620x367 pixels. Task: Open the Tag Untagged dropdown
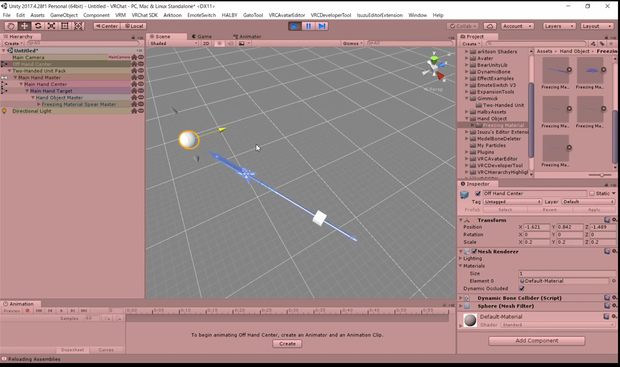(x=512, y=202)
